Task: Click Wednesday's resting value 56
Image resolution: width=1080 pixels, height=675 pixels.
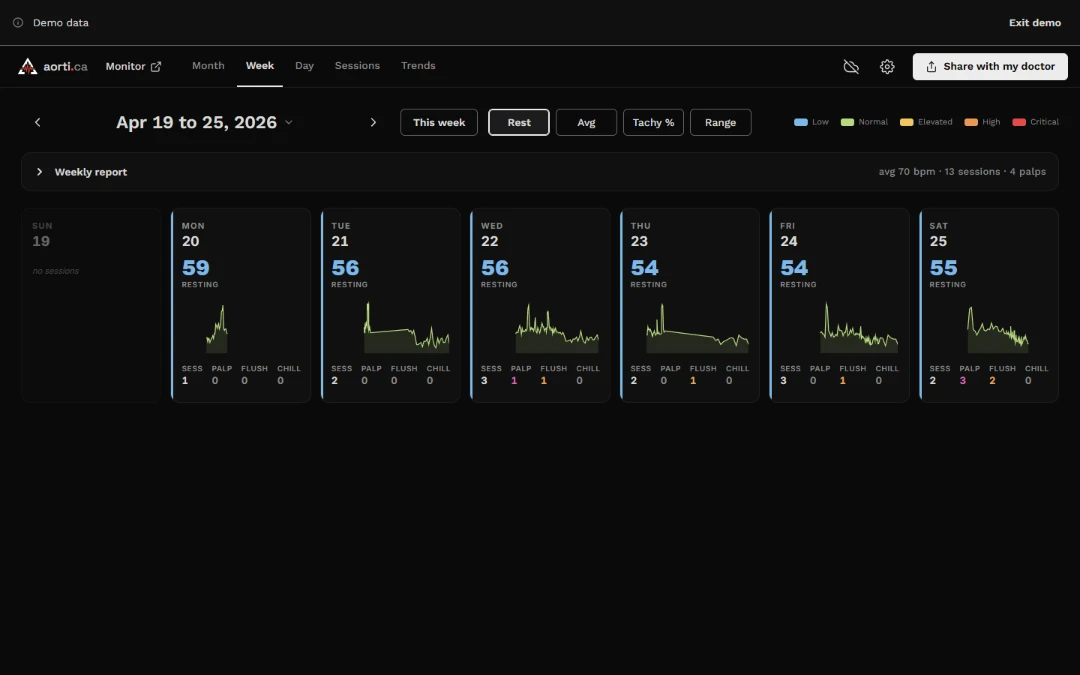Action: click(495, 267)
